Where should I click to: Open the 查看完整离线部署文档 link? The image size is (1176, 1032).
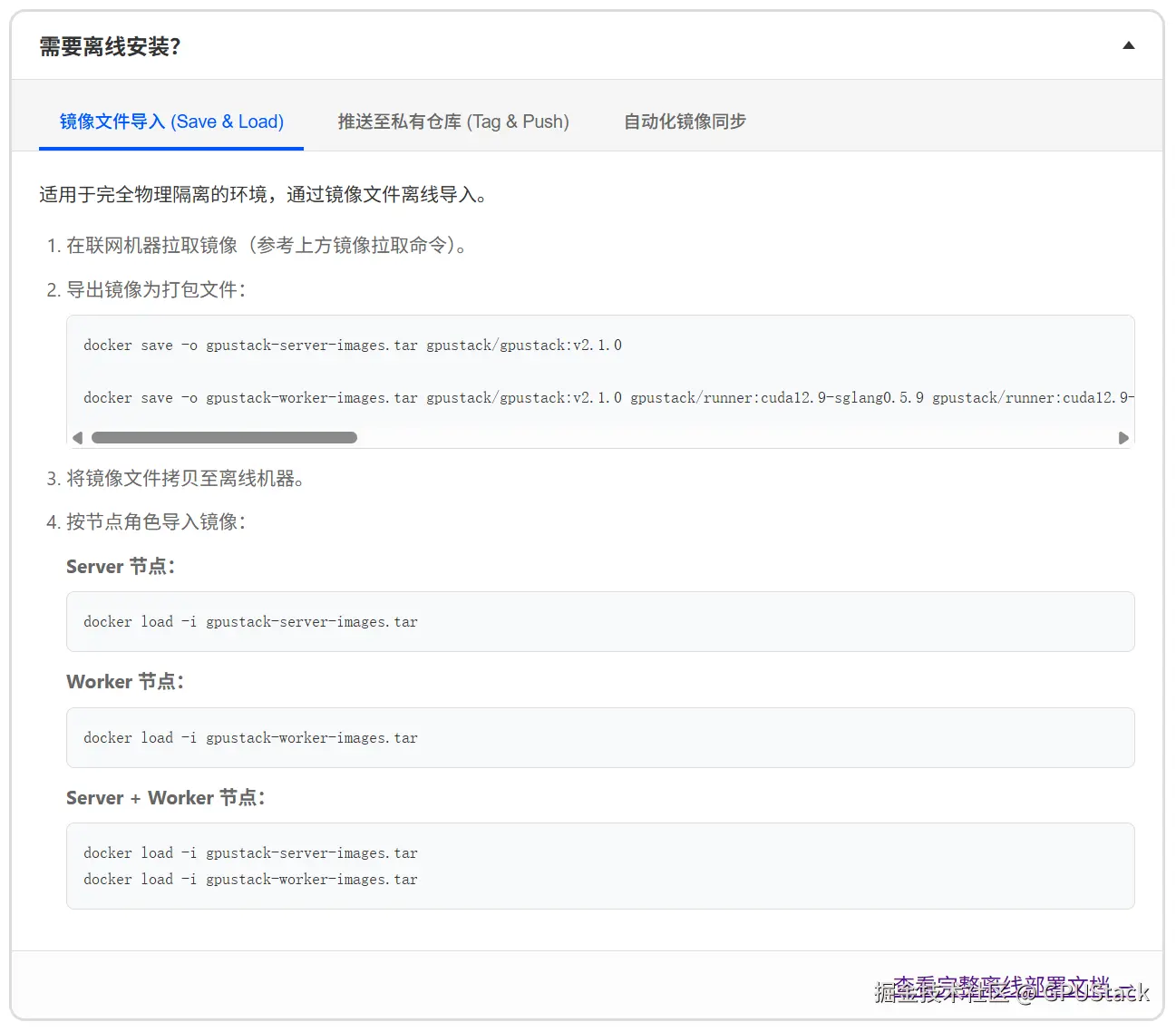1013,988
